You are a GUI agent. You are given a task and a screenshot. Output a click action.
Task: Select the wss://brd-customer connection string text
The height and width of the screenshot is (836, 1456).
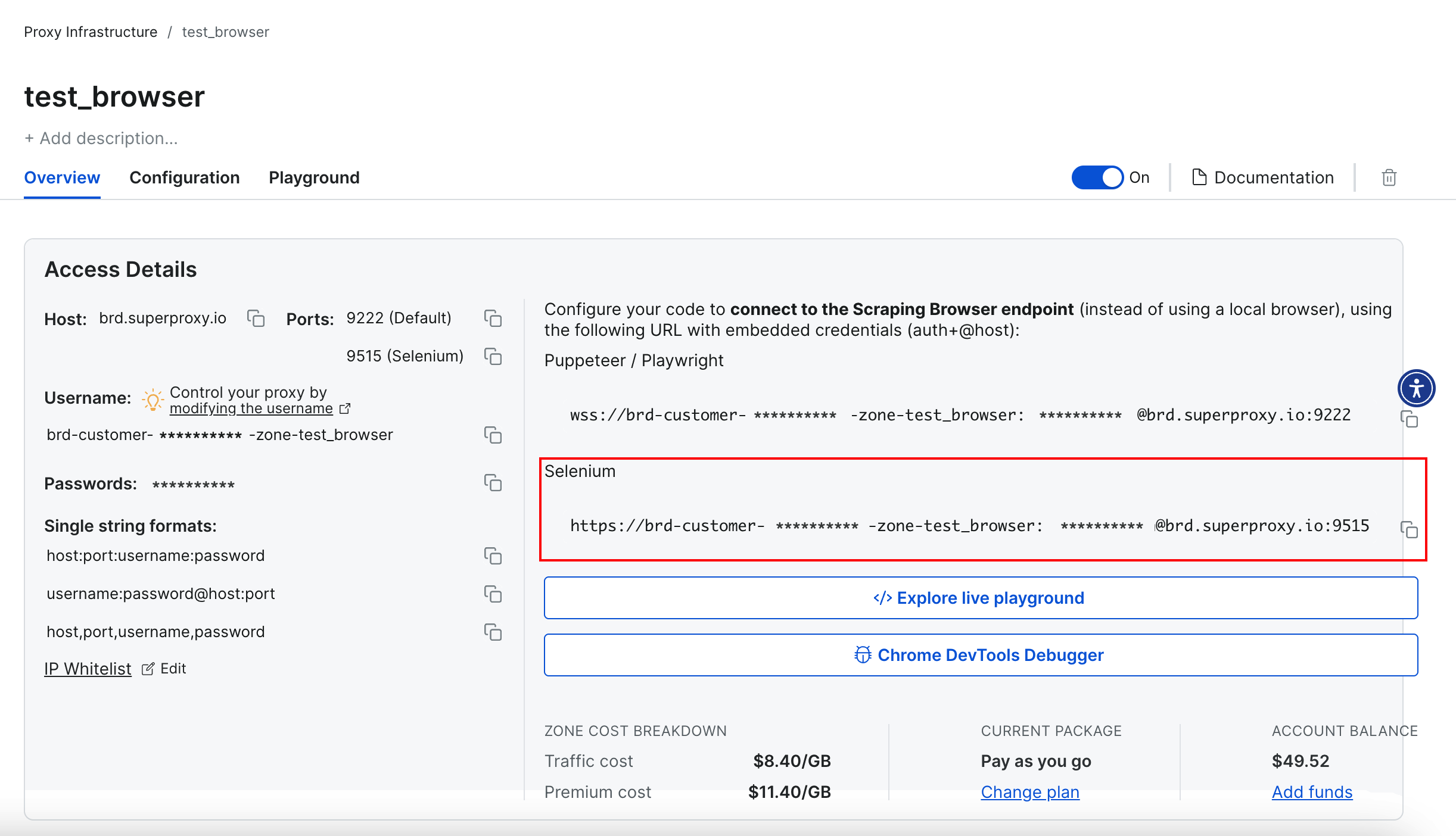click(960, 415)
